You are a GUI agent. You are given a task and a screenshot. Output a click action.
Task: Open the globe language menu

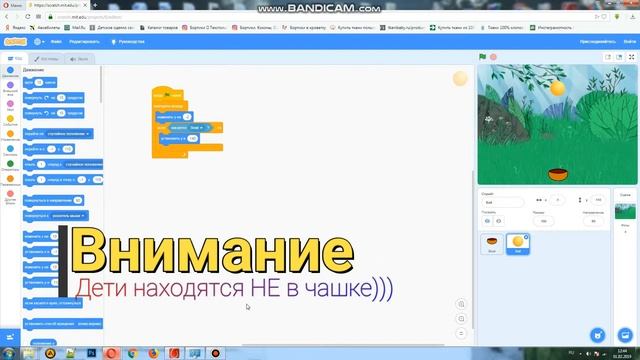coord(39,42)
